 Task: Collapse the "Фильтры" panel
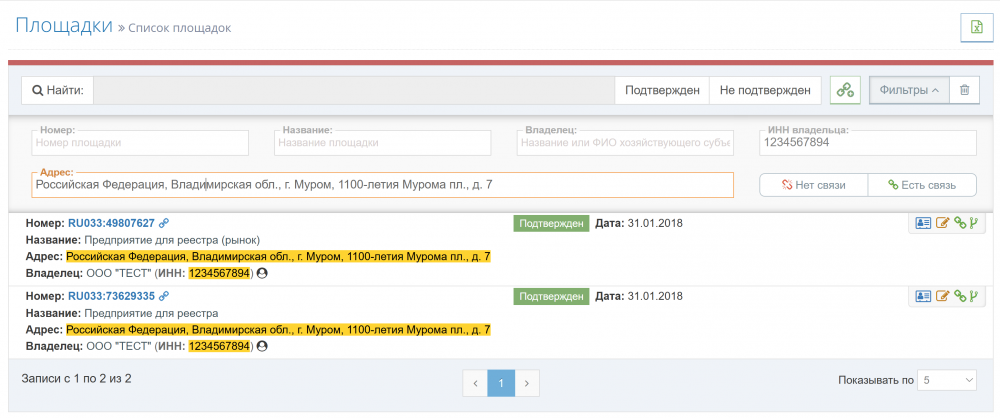908,90
